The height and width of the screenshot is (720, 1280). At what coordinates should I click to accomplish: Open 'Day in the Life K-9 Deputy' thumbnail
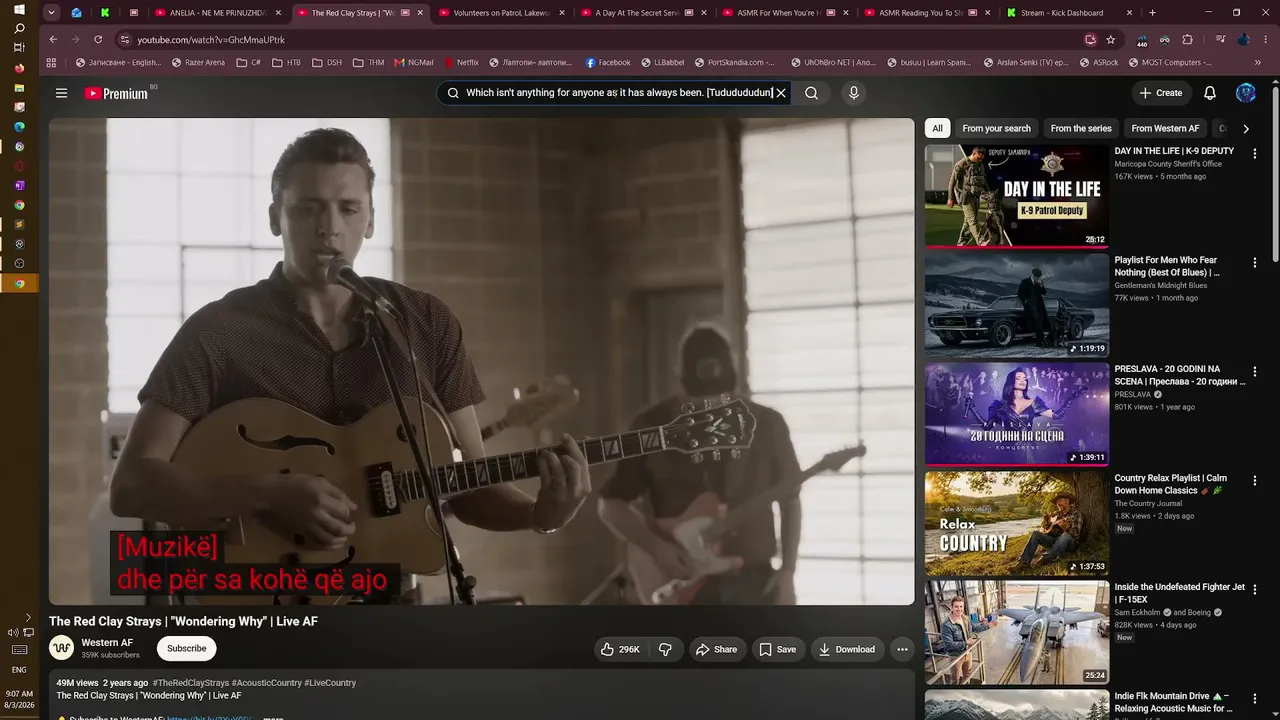1017,196
